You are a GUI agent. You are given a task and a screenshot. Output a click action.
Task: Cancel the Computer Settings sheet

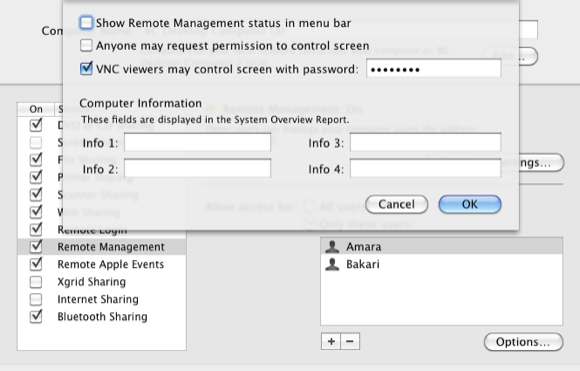click(x=397, y=204)
